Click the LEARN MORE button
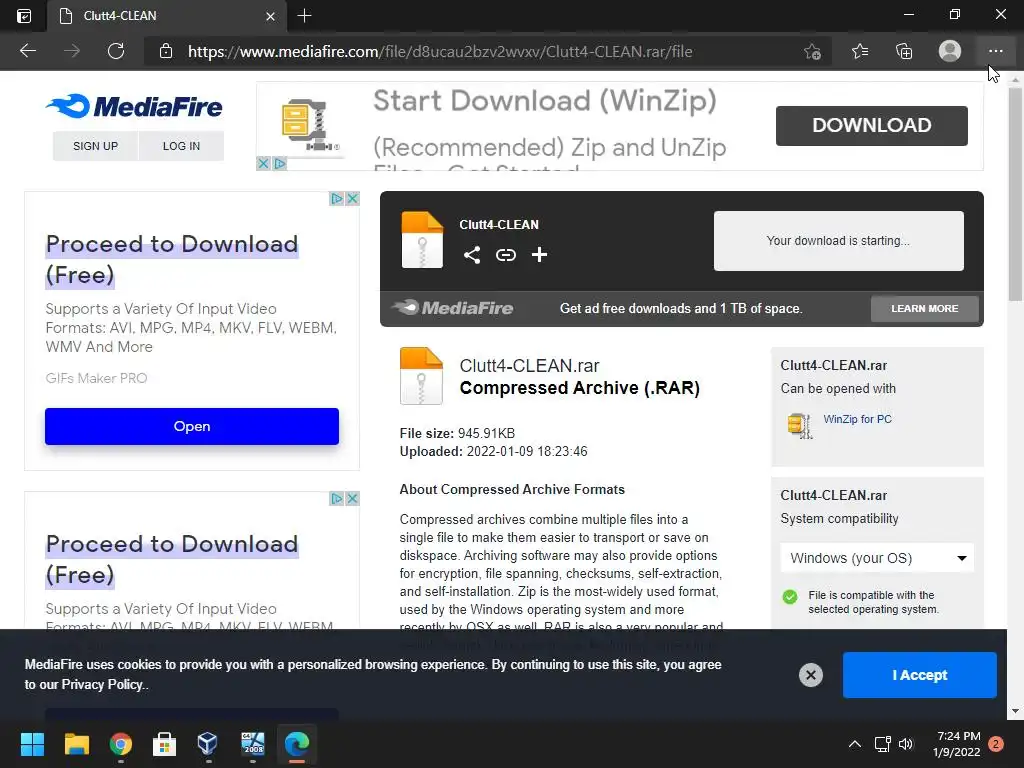 (925, 308)
